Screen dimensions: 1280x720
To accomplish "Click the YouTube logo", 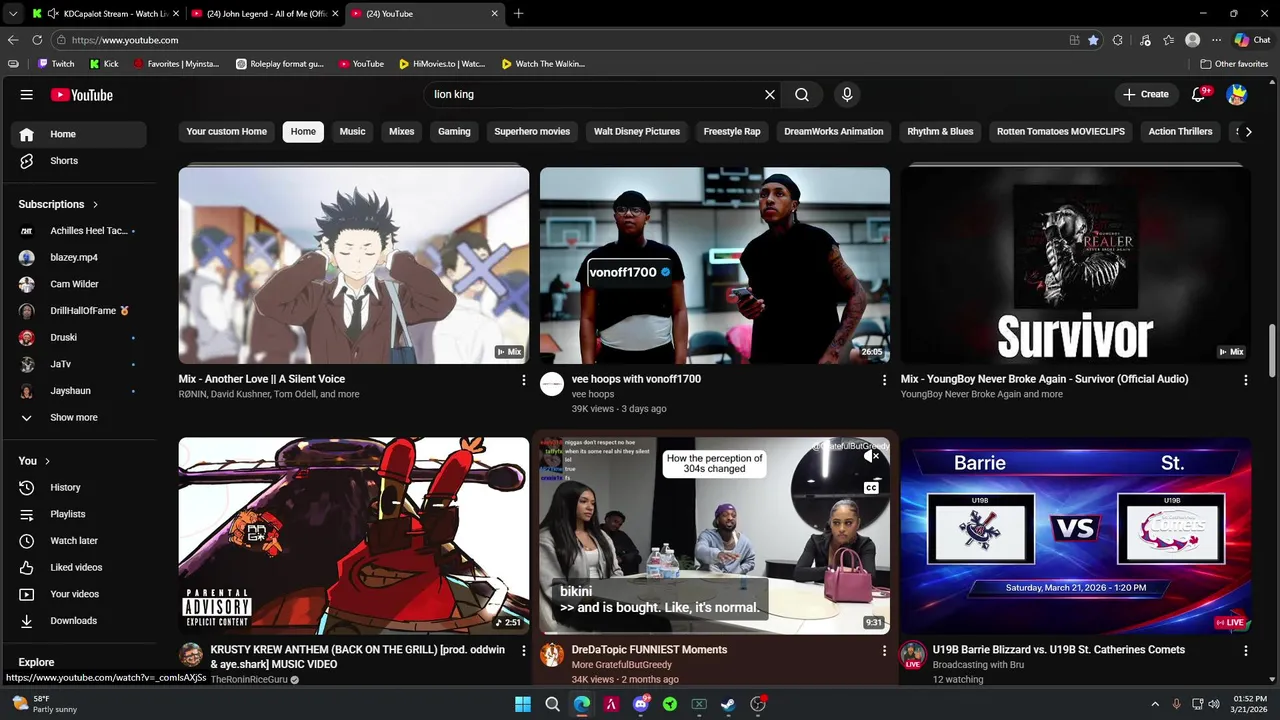I will tap(82, 95).
